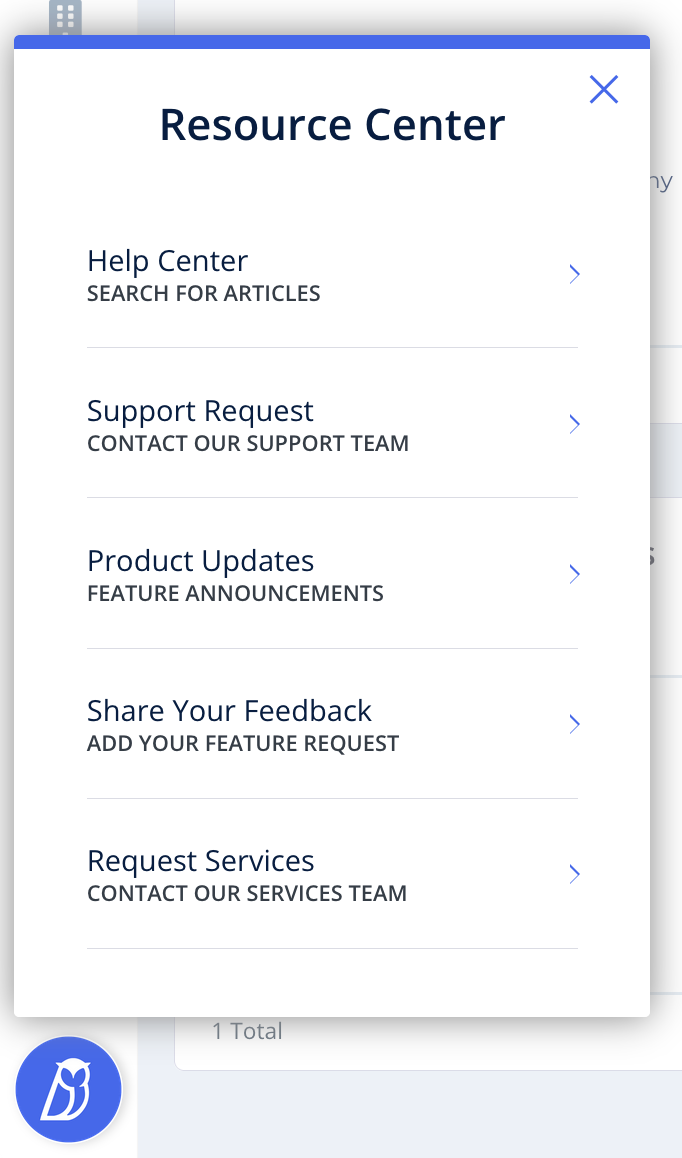Click the Resource Center heading
Screen dimensions: 682x1158
tap(332, 125)
